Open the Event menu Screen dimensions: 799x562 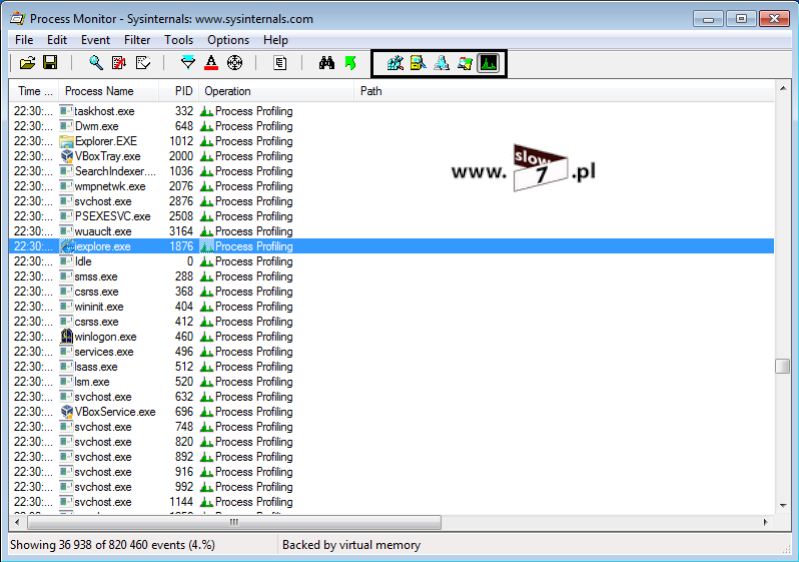[95, 40]
